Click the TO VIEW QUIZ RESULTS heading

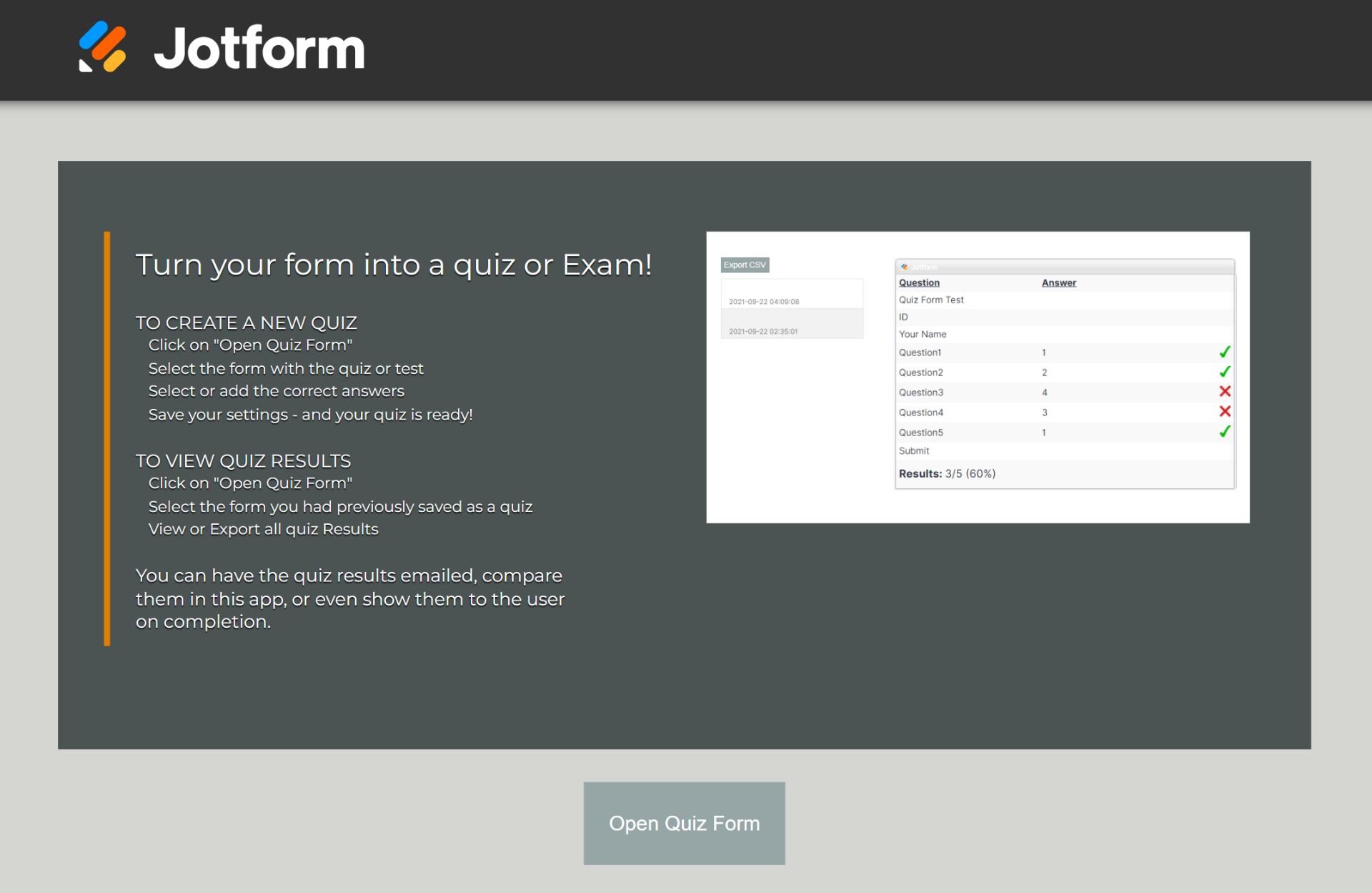[x=243, y=461]
